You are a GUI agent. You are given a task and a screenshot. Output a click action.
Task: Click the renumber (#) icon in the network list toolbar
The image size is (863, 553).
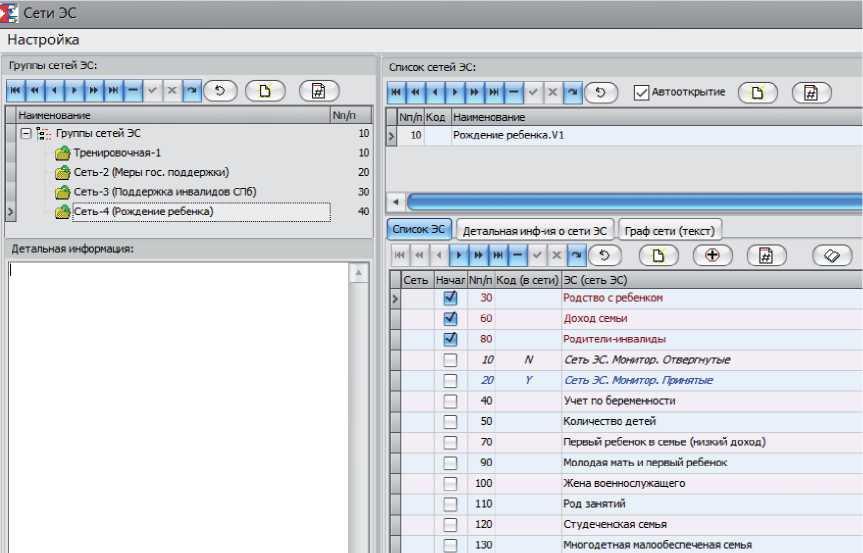pos(811,93)
